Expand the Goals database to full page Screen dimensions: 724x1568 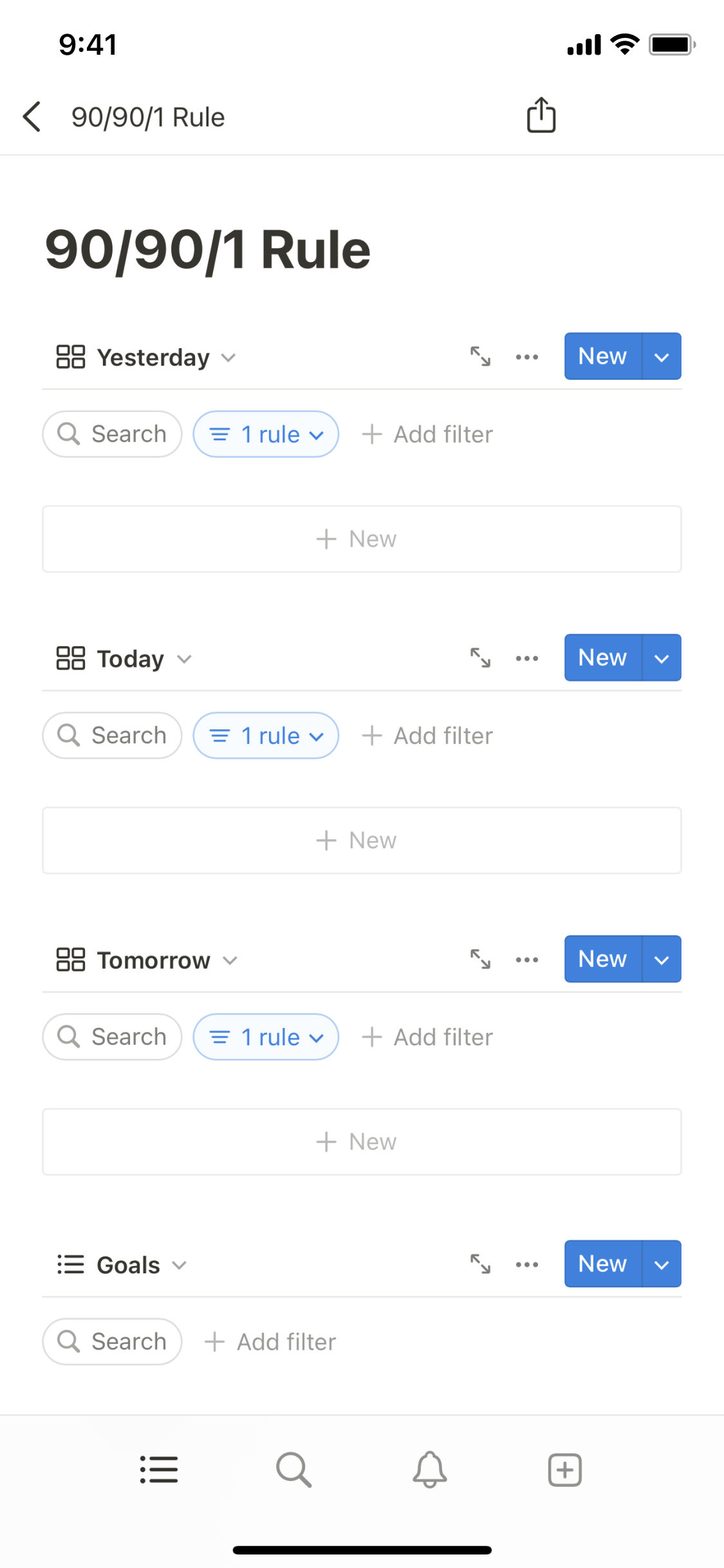click(x=480, y=1264)
